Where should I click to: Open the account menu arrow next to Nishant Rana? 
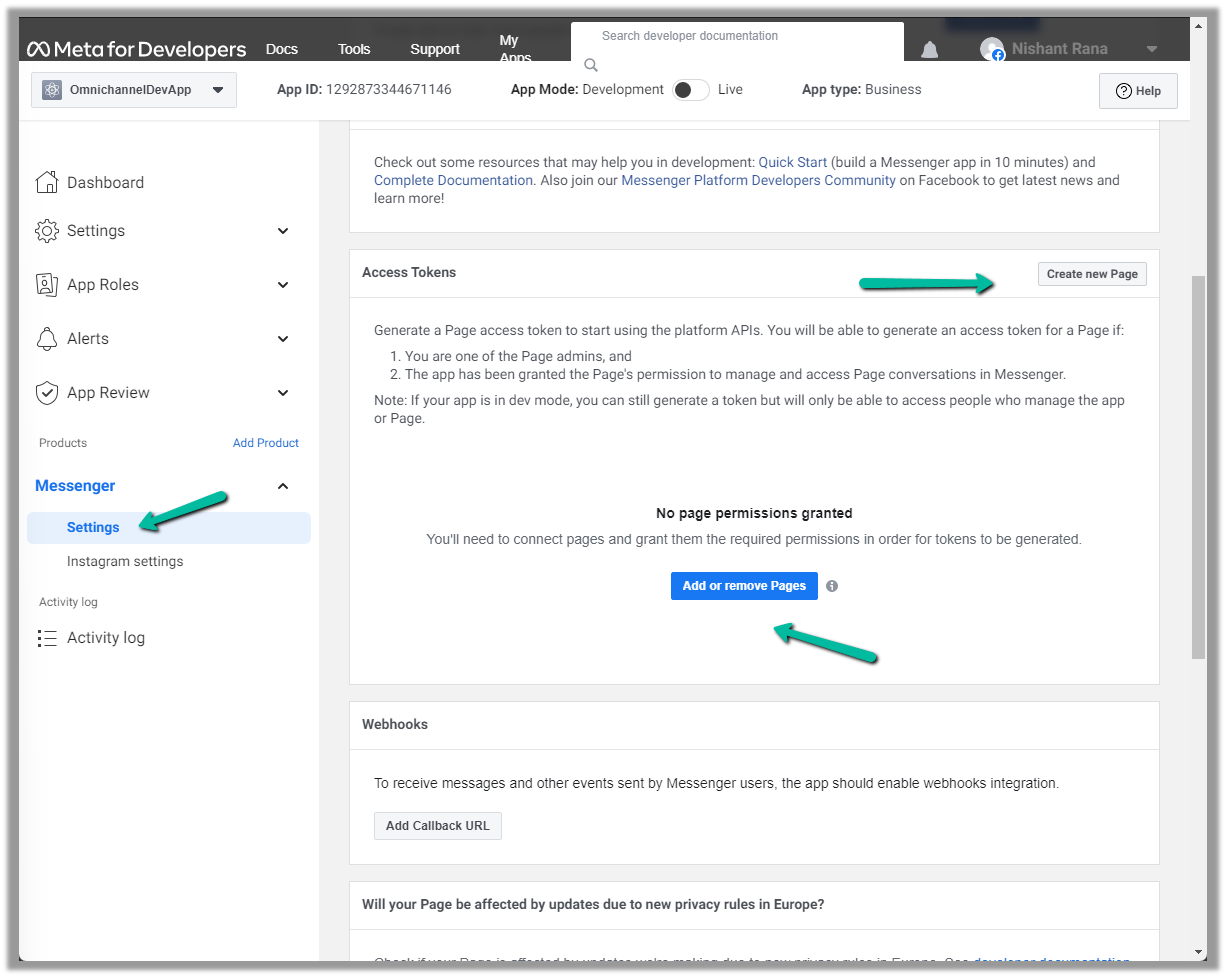(x=1152, y=49)
